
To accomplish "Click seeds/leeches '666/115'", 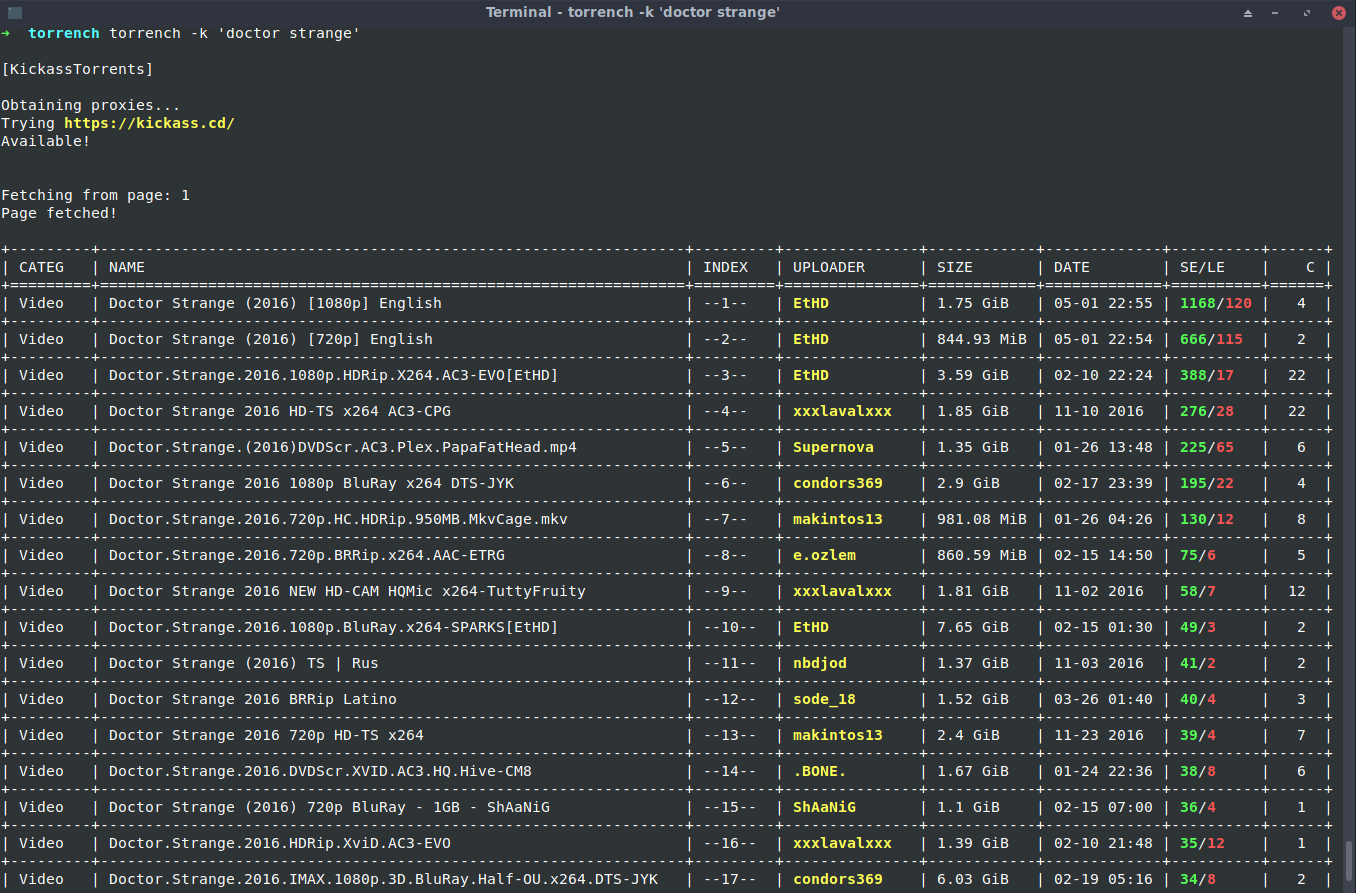I will [1211, 339].
